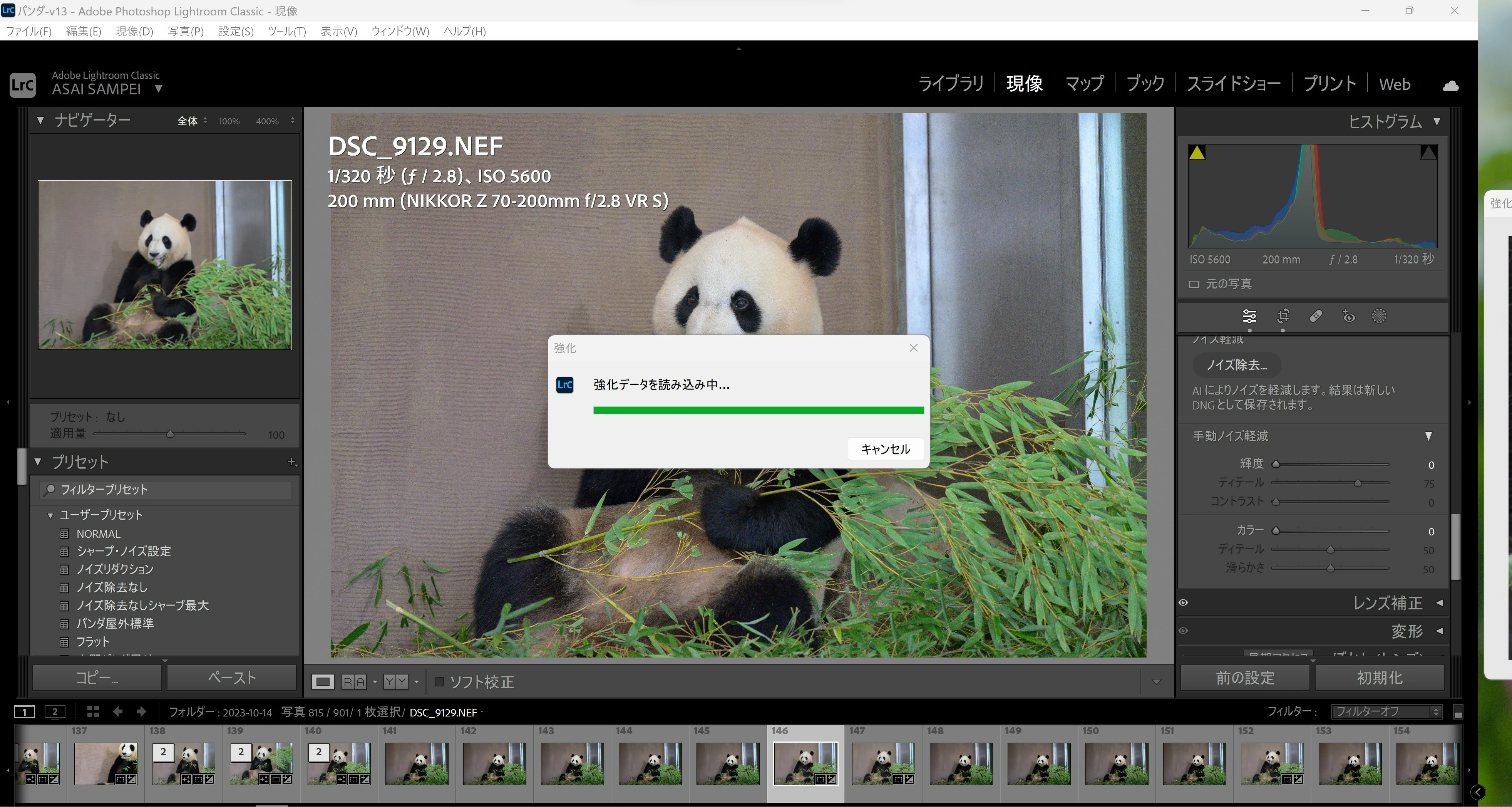Screen dimensions: 1512x807
Task: Toggle the レンズ補正 panel visibility eye
Action: pyautogui.click(x=1183, y=602)
